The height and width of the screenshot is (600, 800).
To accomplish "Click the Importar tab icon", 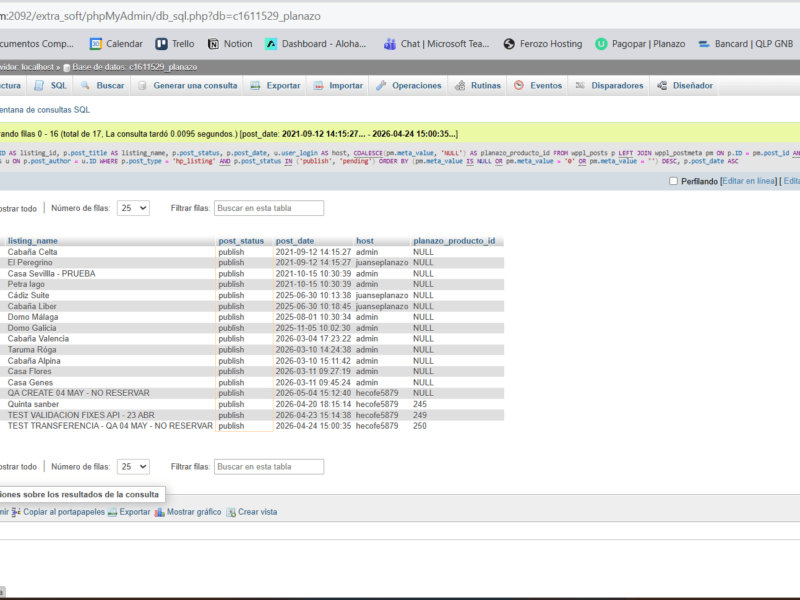I will pyautogui.click(x=318, y=86).
